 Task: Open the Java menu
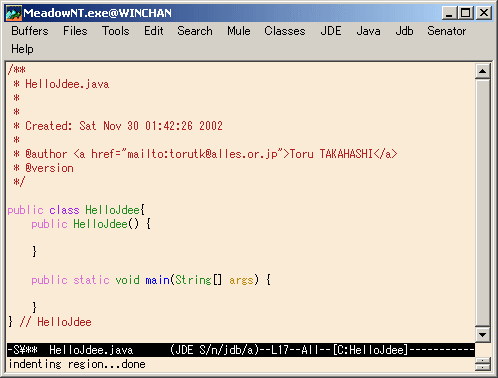pyautogui.click(x=368, y=31)
